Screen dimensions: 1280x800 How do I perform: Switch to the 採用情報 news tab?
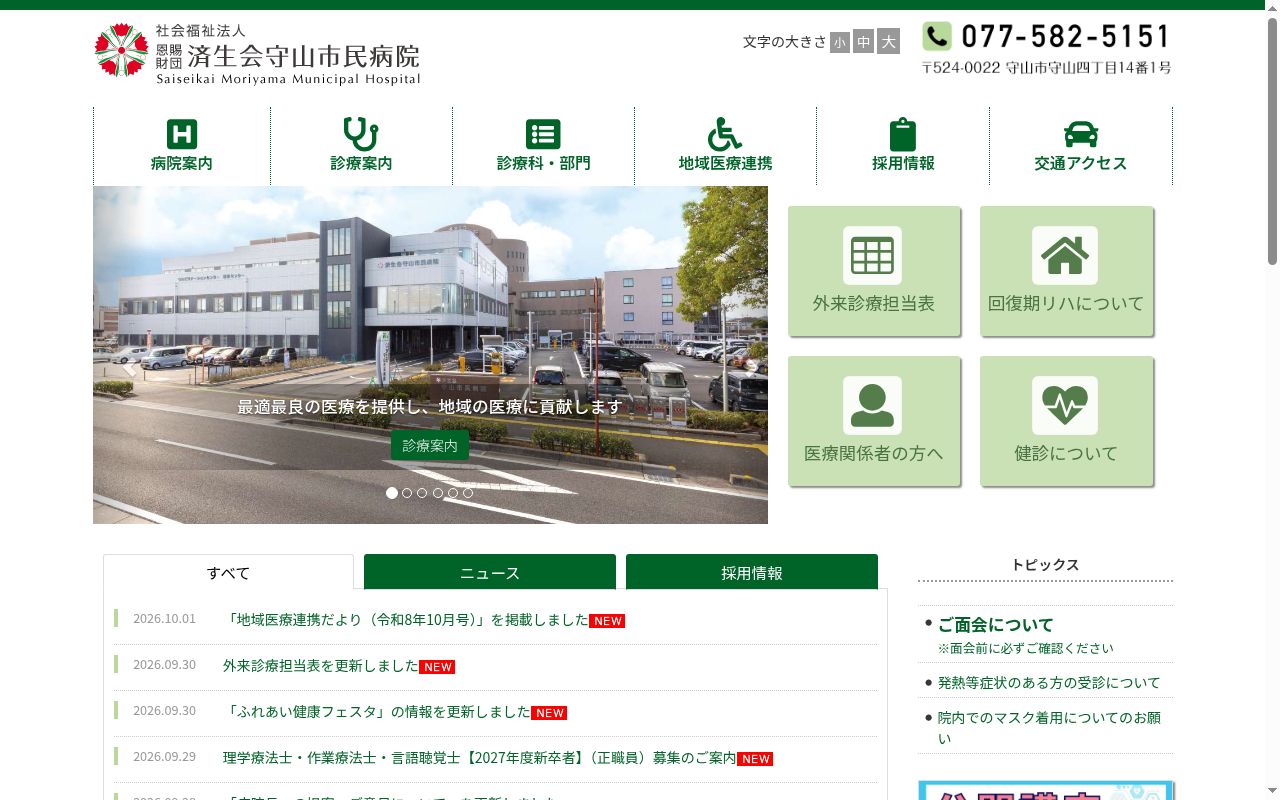coord(752,572)
